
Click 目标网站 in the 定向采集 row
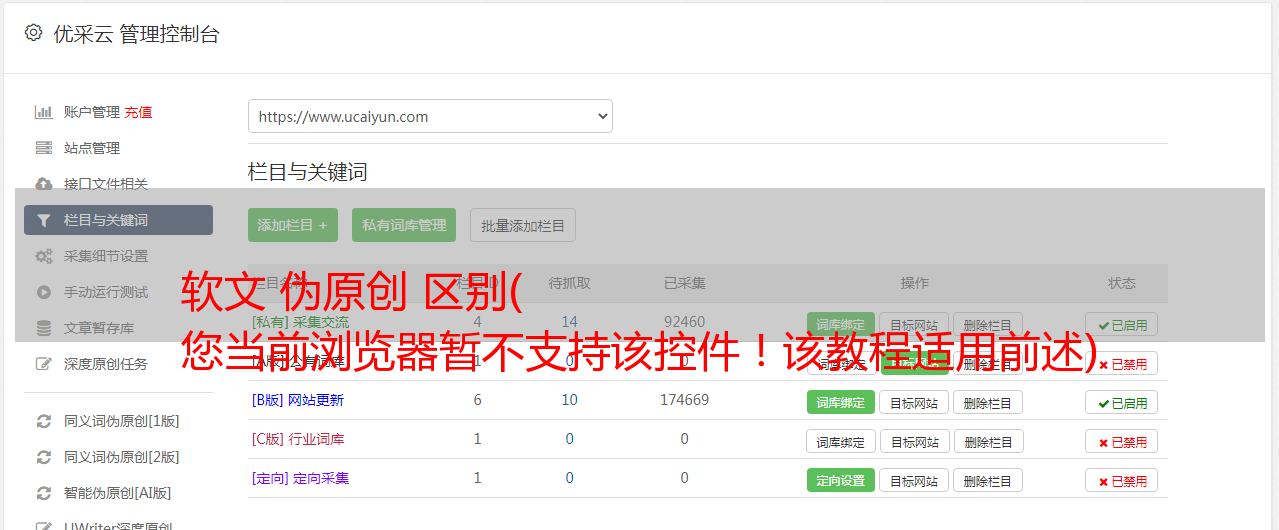914,480
